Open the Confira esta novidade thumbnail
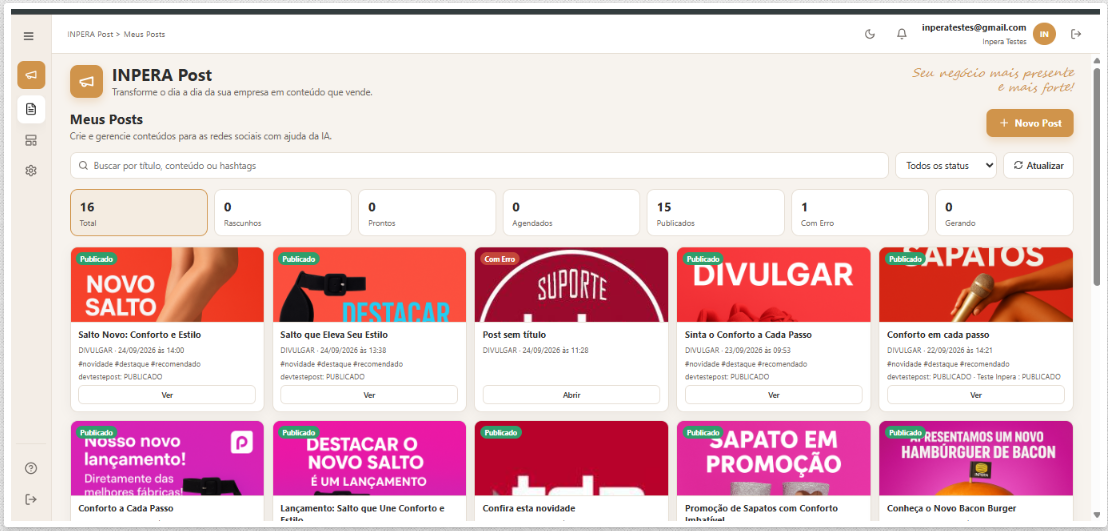This screenshot has width=1108, height=531. tap(572, 458)
